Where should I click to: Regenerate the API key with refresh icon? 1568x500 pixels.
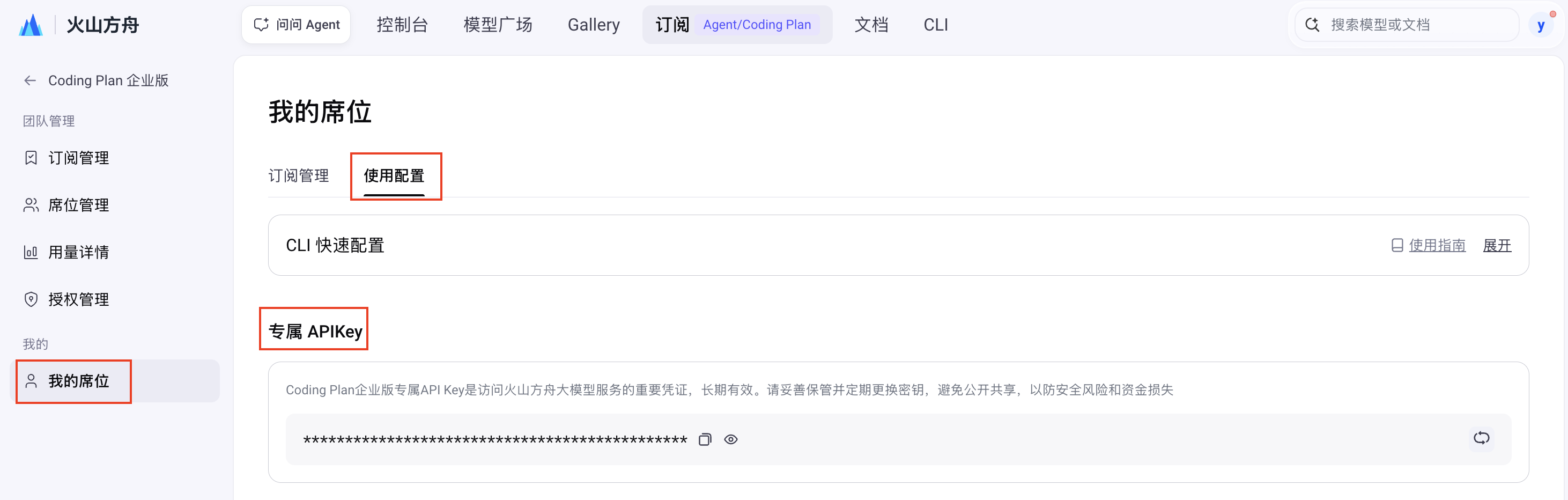click(x=1481, y=438)
